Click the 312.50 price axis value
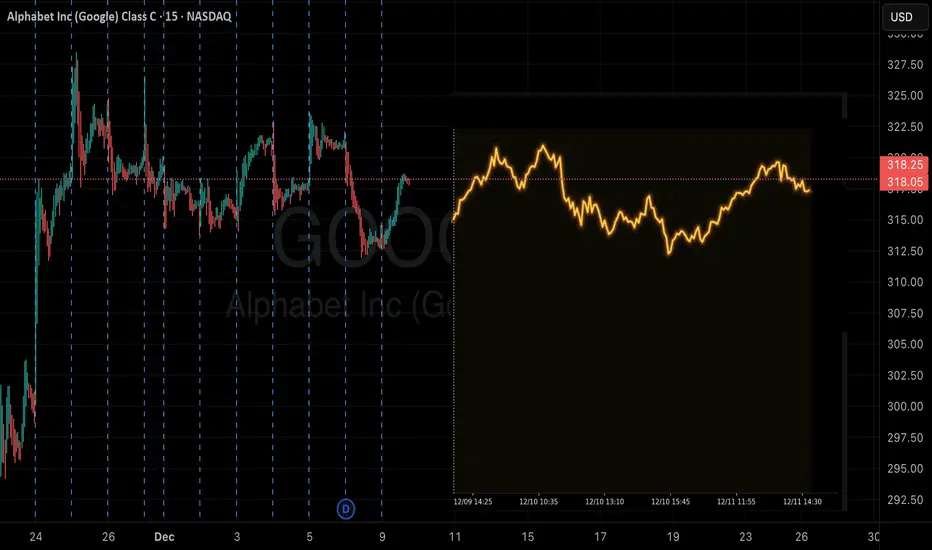Screen dimensions: 932x550 pyautogui.click(x=905, y=251)
